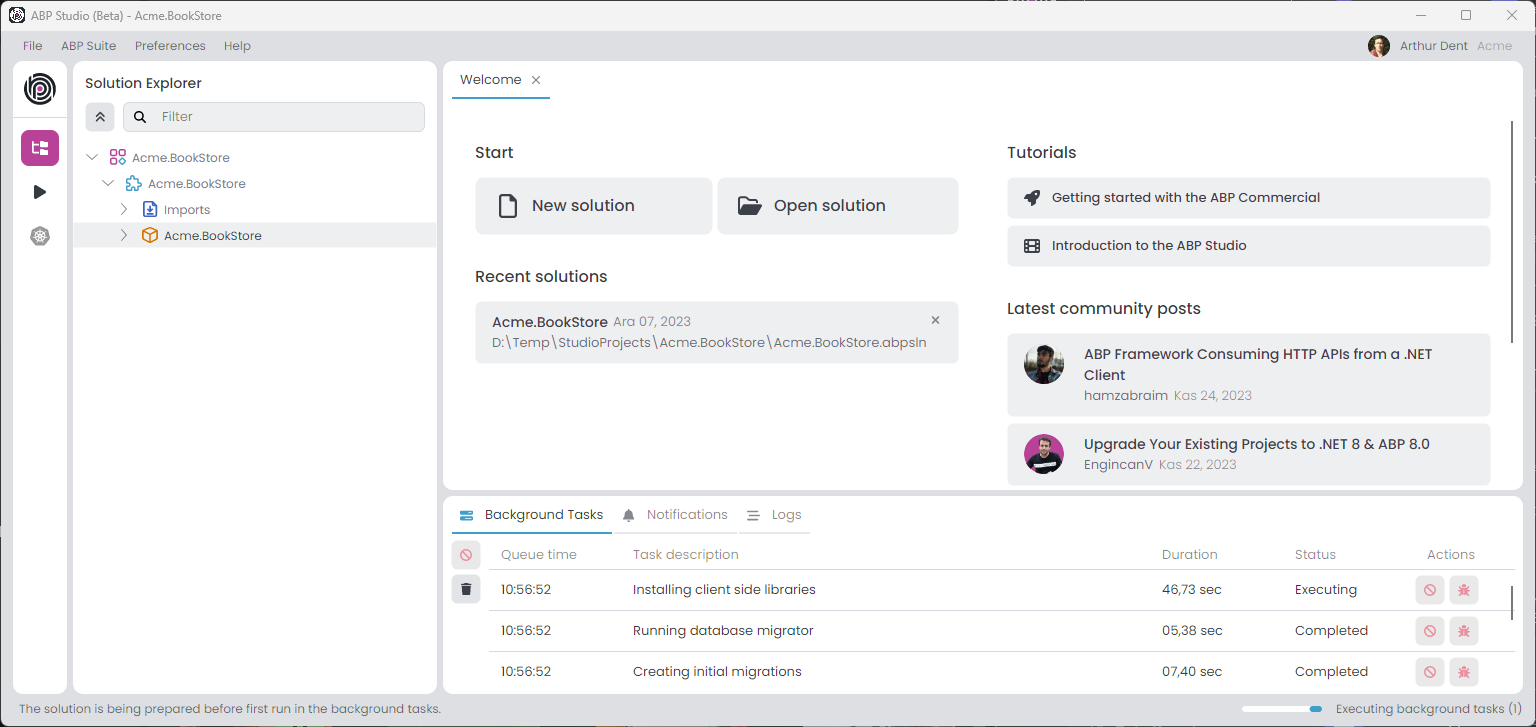This screenshot has width=1536, height=727.
Task: Cancel all tasks icon above trash button
Action: coord(465,555)
